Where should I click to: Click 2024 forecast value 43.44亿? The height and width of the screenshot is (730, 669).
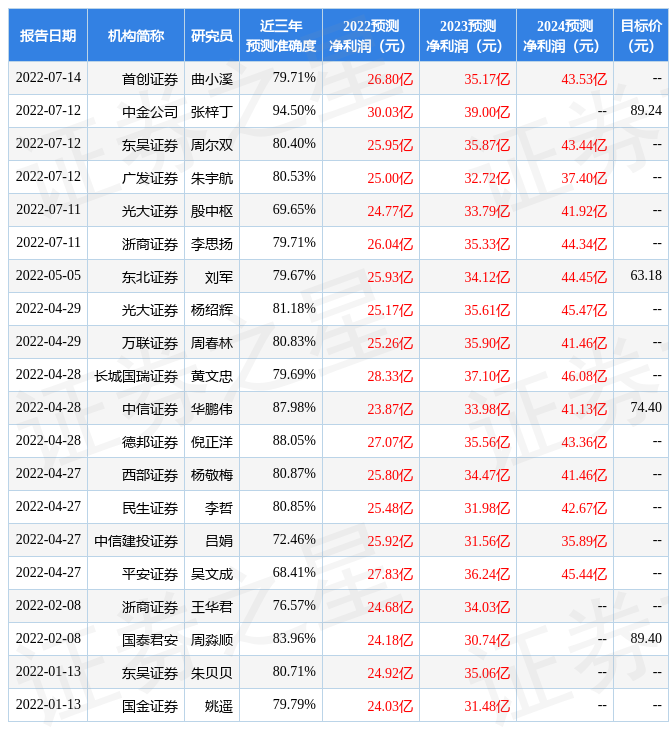[584, 145]
